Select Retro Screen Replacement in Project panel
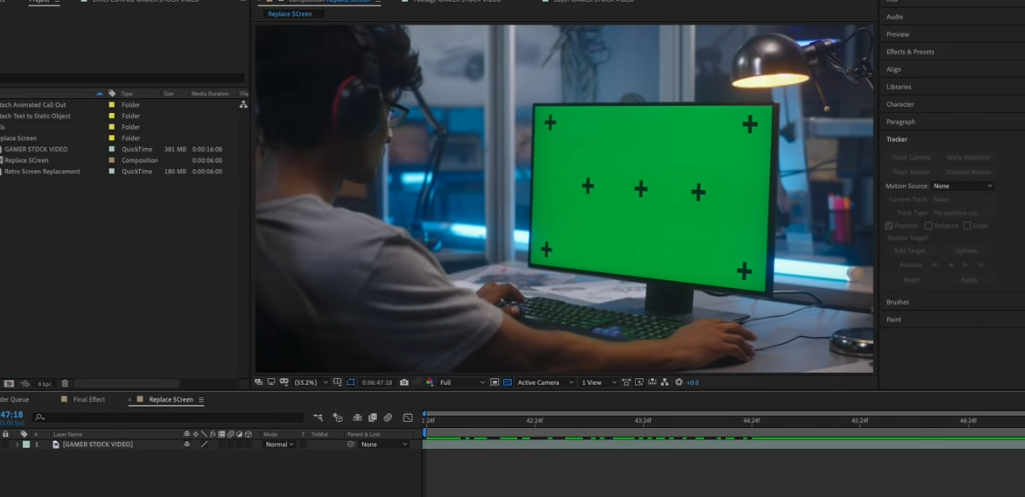 42,171
